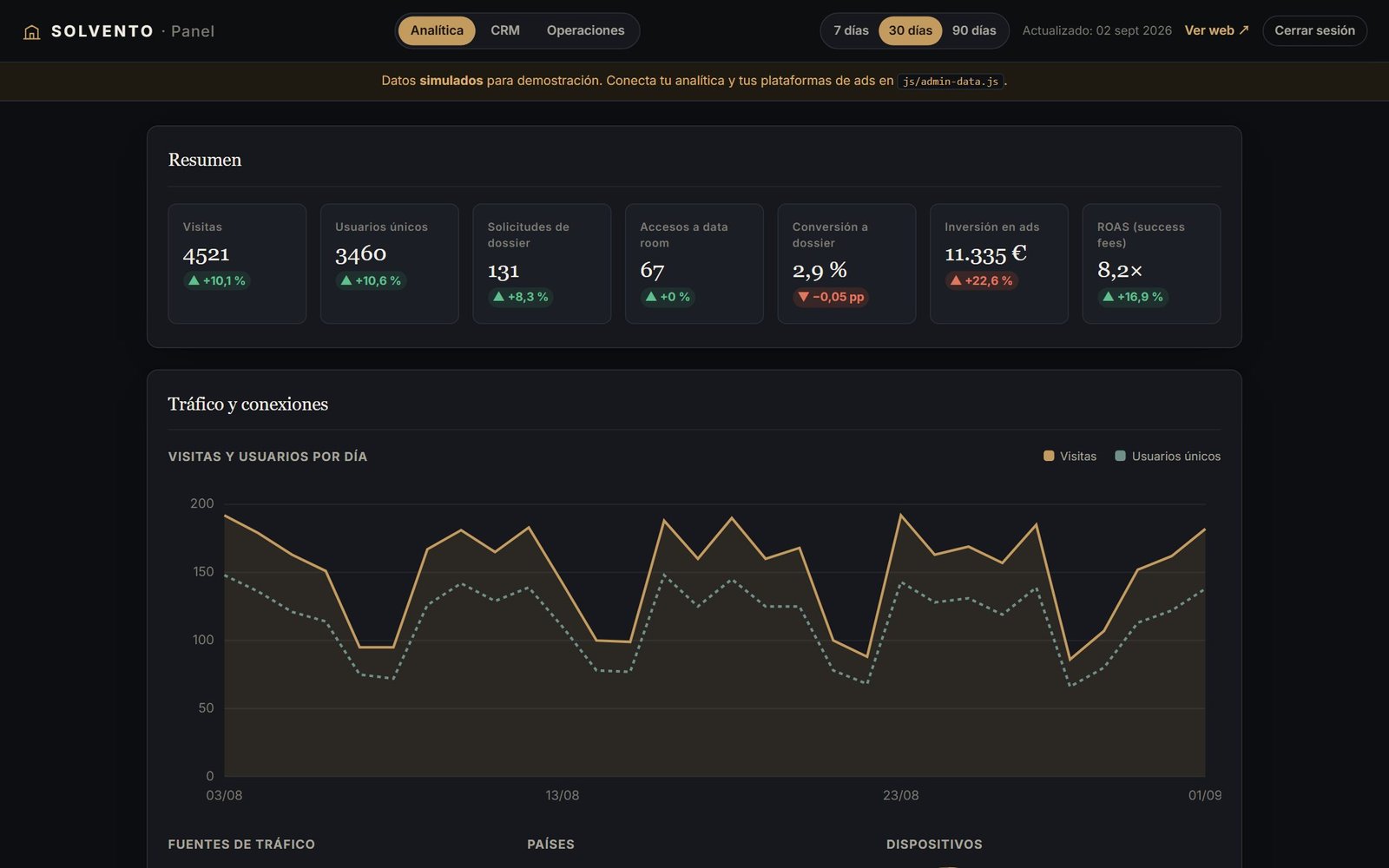Set range to 7 días
The image size is (1389, 868).
[851, 30]
